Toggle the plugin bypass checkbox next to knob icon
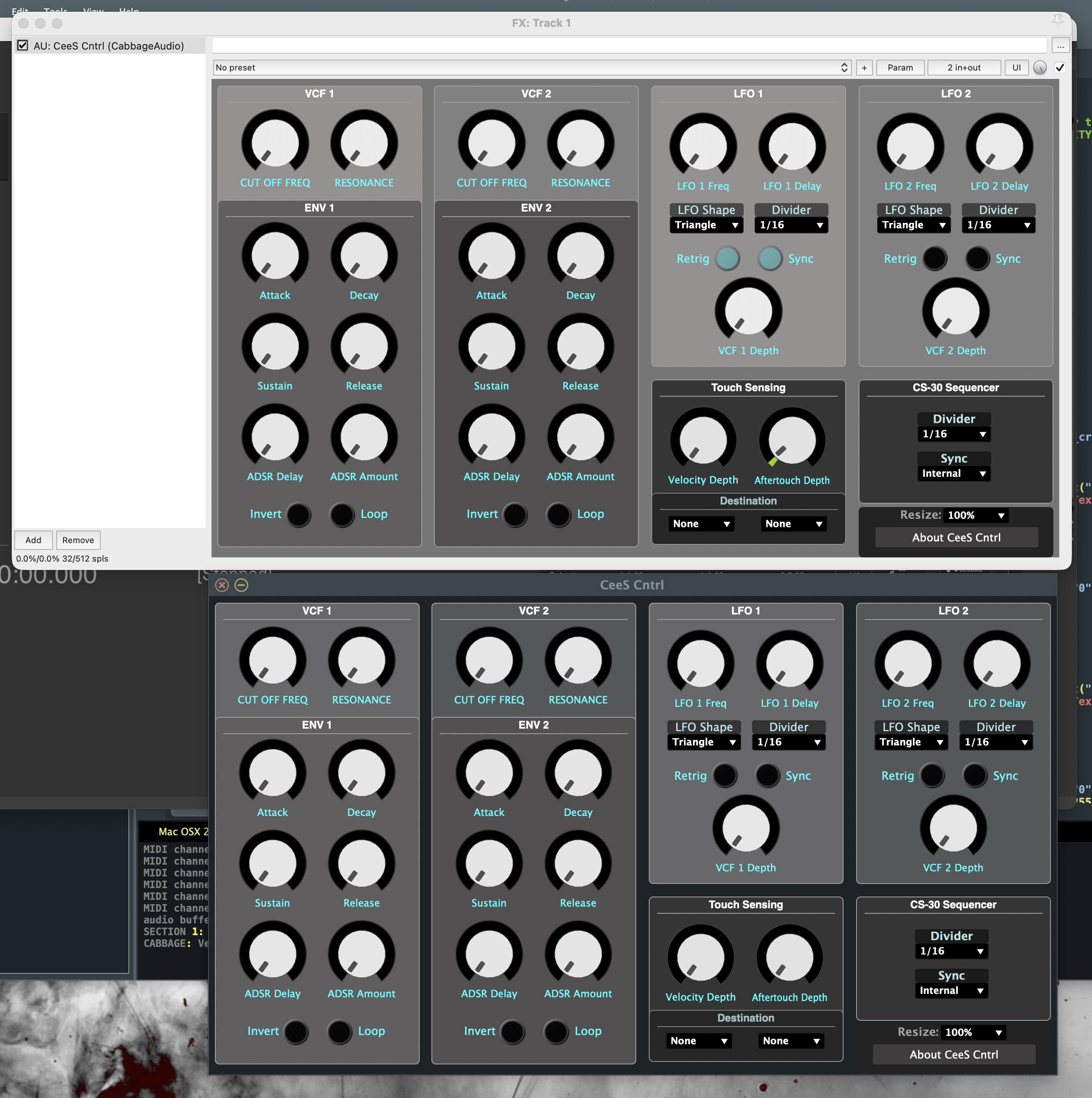The image size is (1092, 1098). (1060, 68)
